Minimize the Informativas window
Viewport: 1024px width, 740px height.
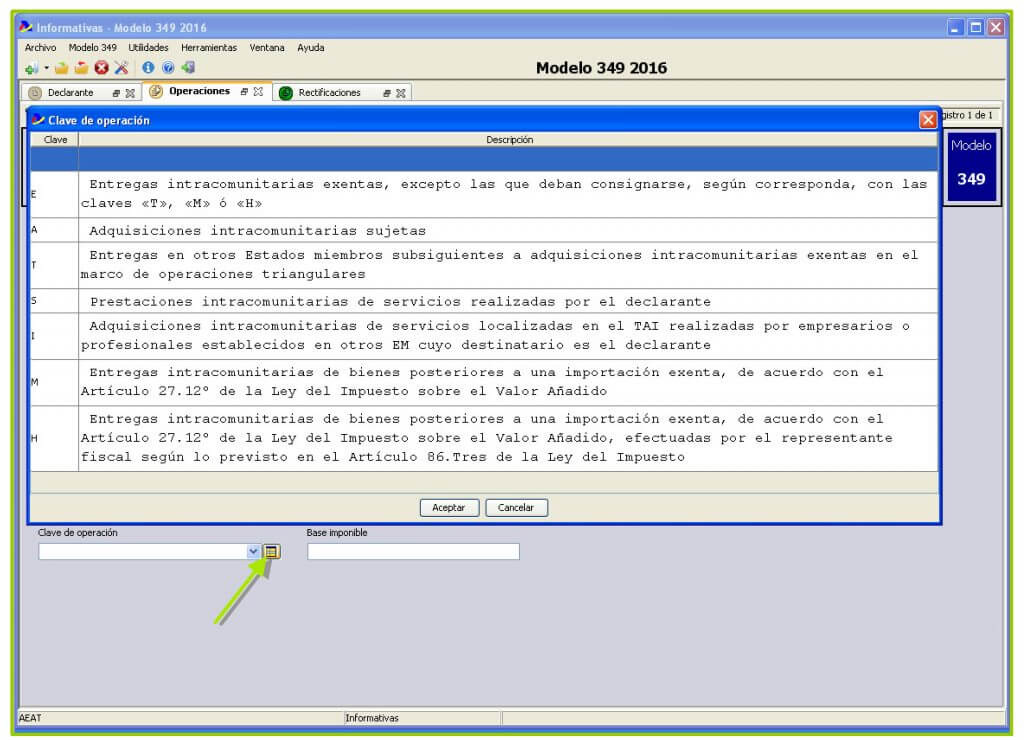(x=955, y=27)
